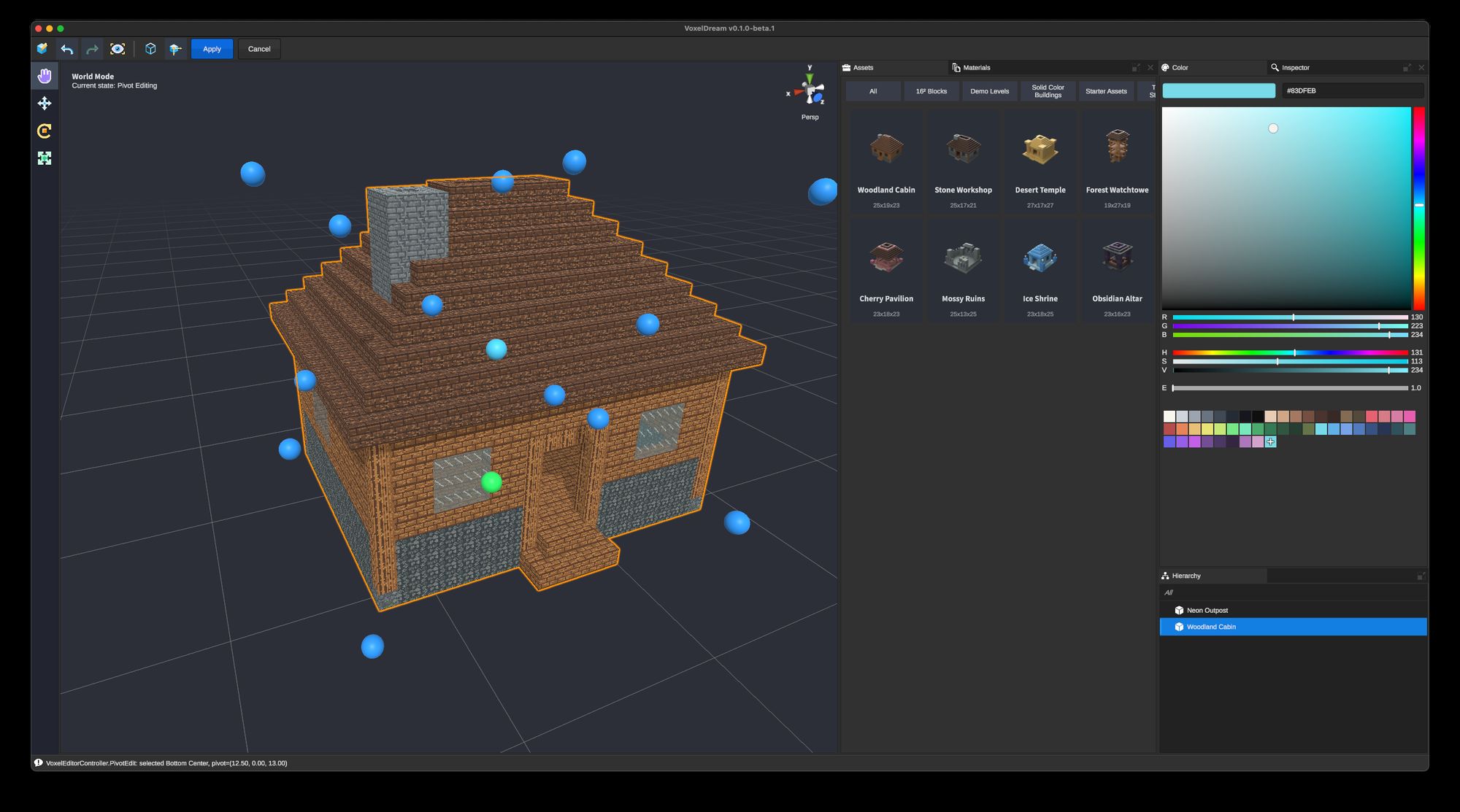The width and height of the screenshot is (1460, 812).
Task: Click the Hierarchy panel tab
Action: [1213, 576]
